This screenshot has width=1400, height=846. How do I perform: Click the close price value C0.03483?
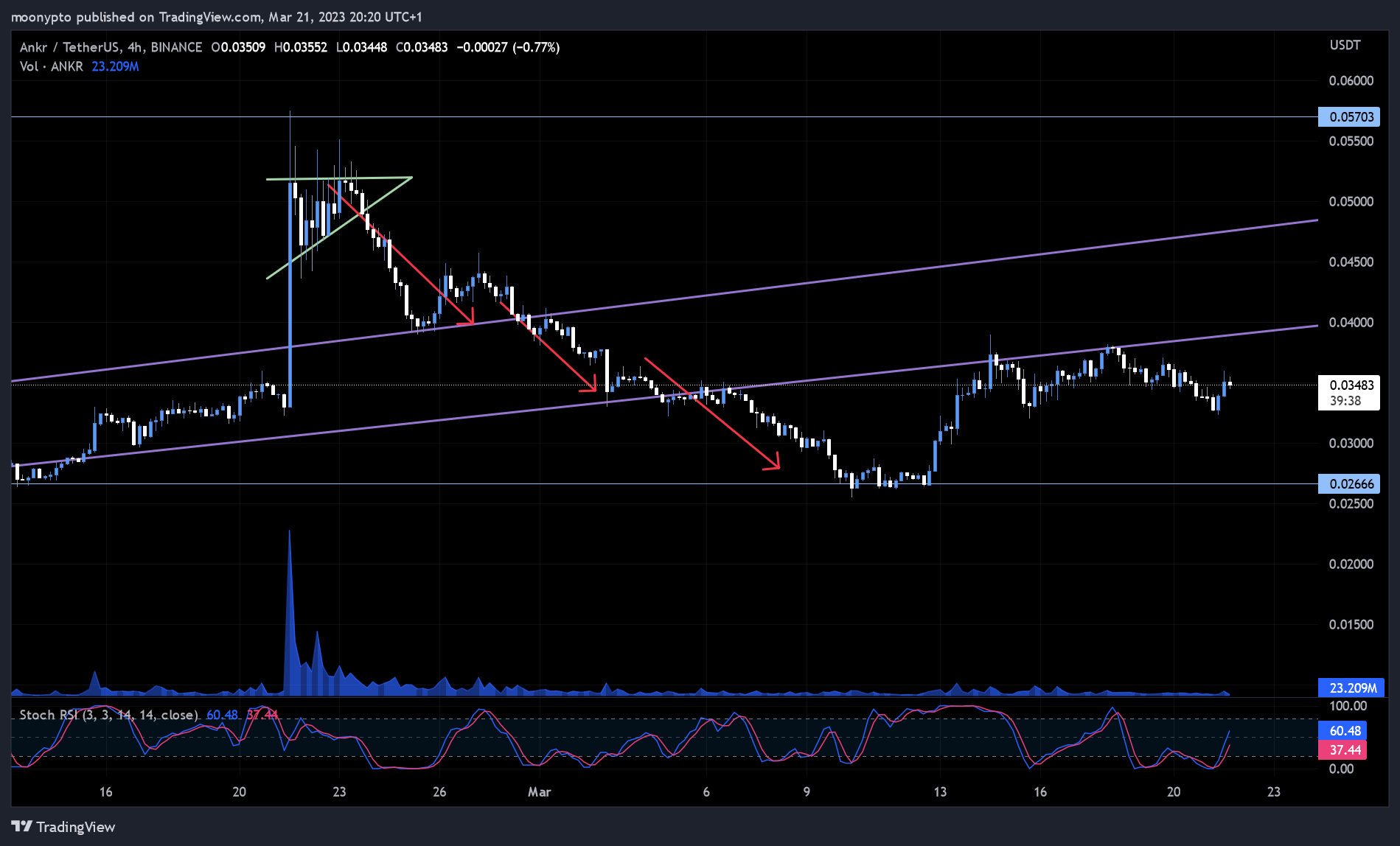point(422,47)
